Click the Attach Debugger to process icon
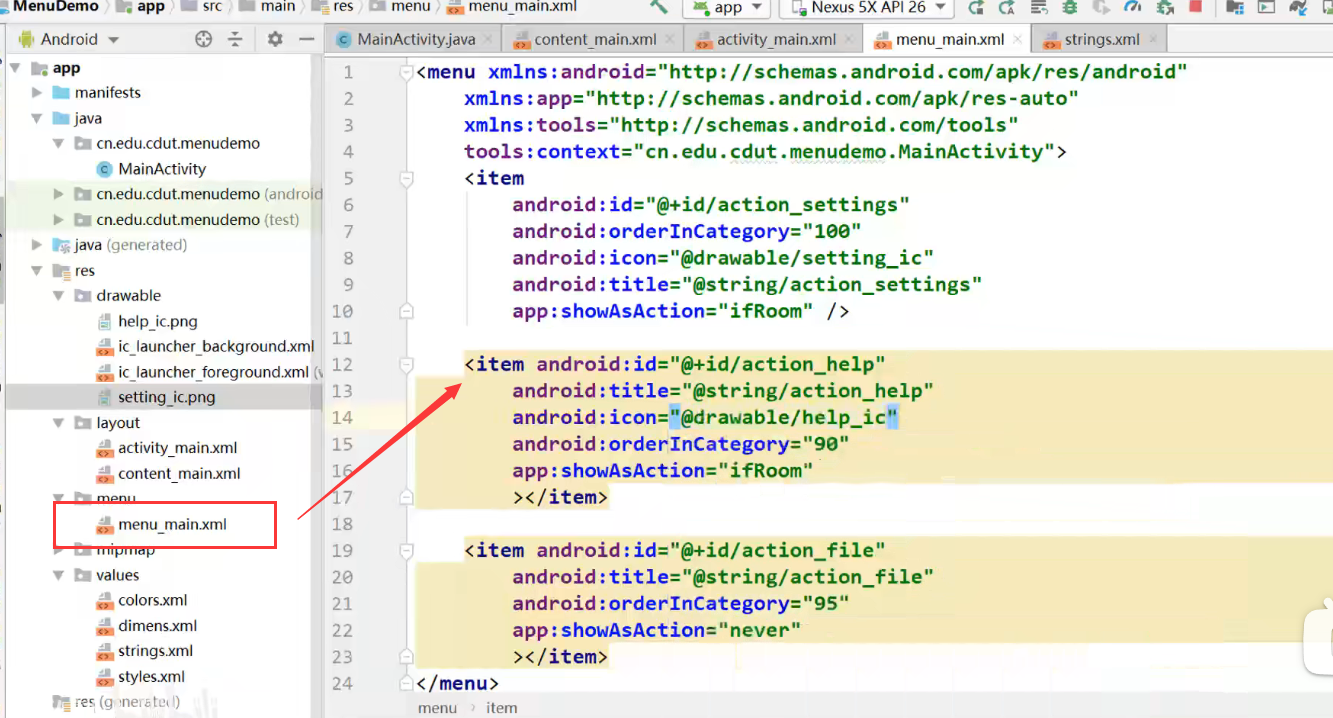Screen dimensions: 1333x718 tap(1163, 7)
